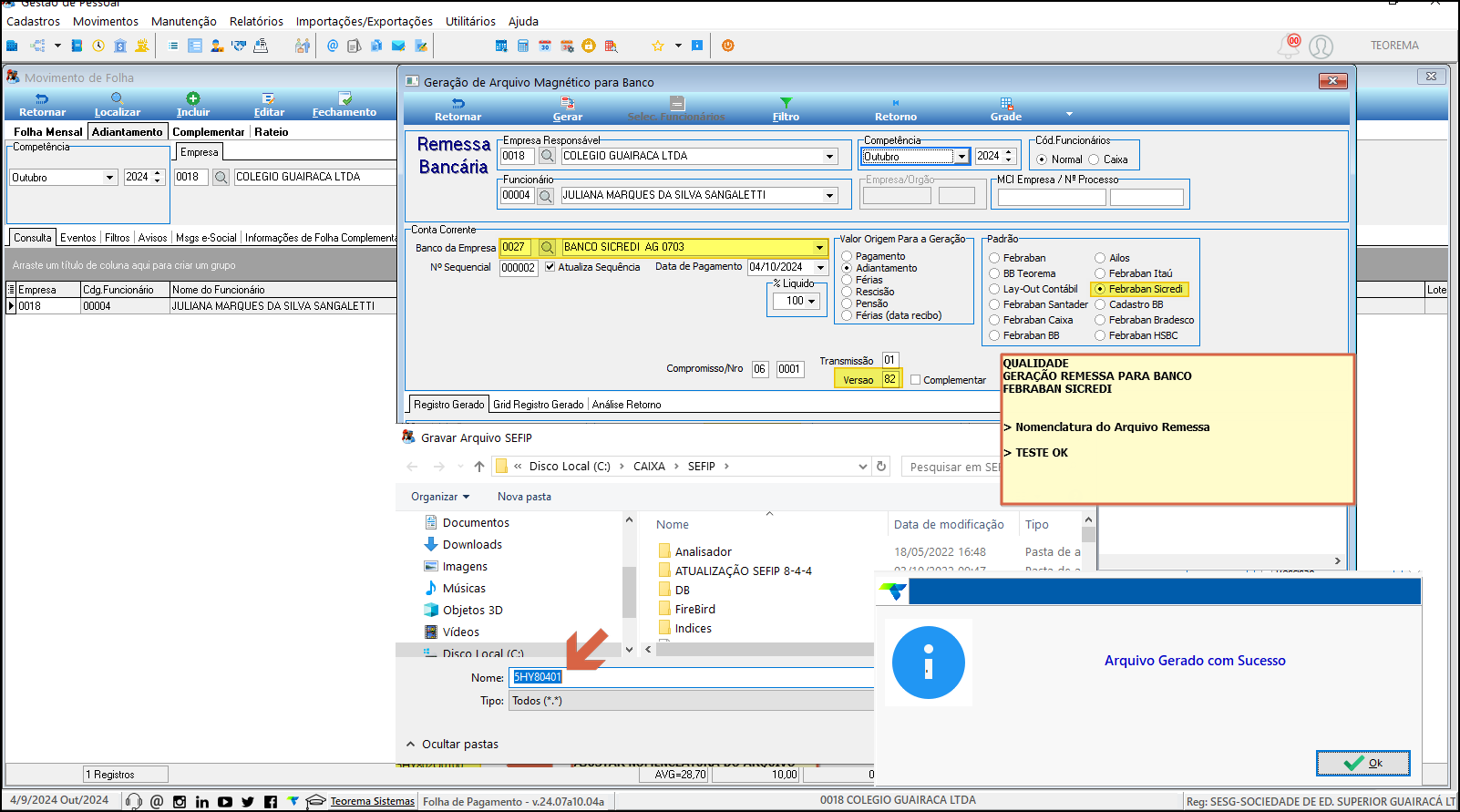1460x812 pixels.
Task: Open Organizar dropdown in save dialog
Action: click(440, 497)
